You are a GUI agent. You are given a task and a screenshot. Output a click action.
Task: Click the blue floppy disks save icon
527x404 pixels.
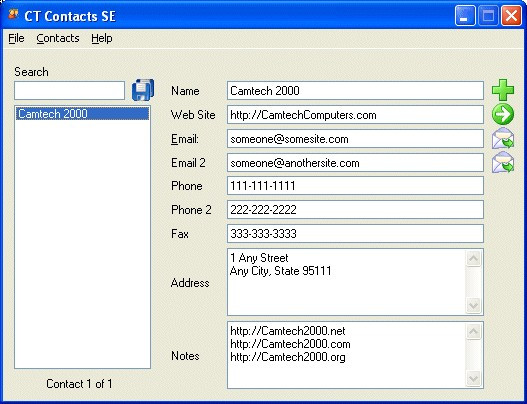coord(143,90)
